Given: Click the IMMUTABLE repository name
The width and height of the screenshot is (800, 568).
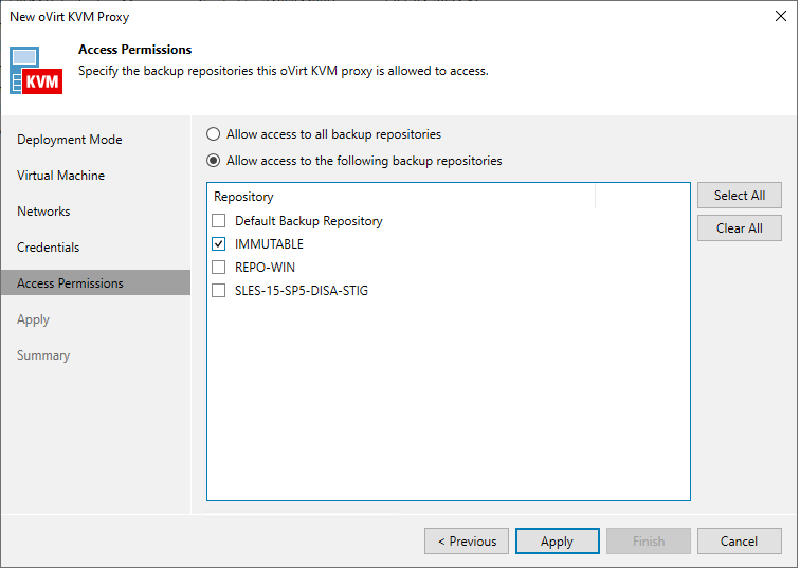Looking at the screenshot, I should click(269, 244).
